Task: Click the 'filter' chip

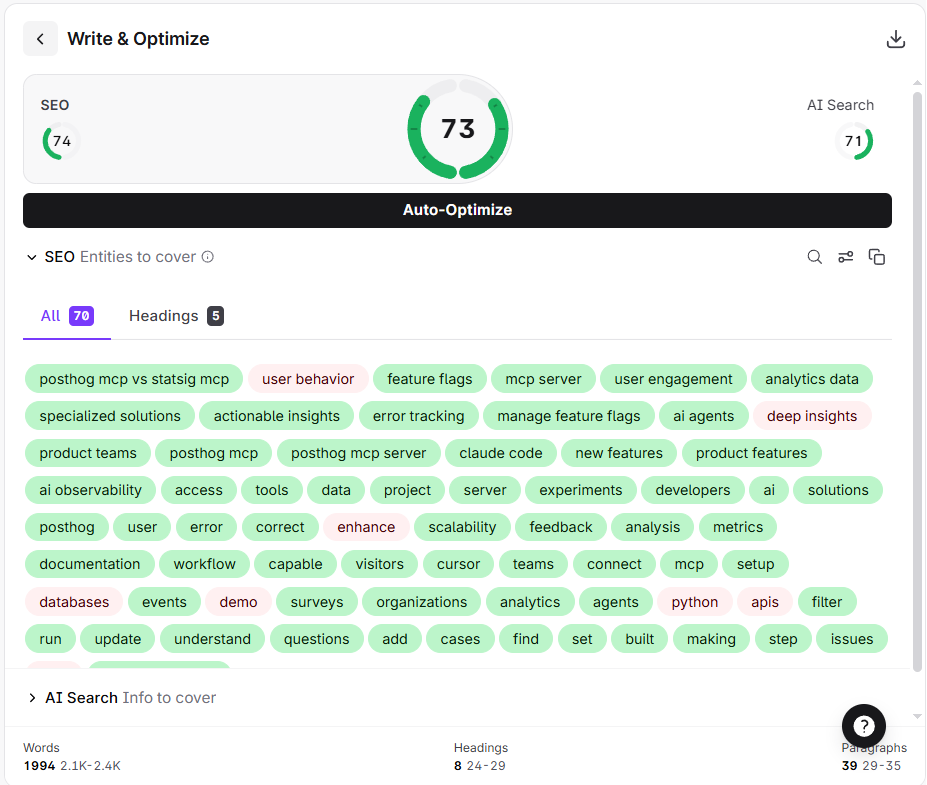Action: [826, 602]
